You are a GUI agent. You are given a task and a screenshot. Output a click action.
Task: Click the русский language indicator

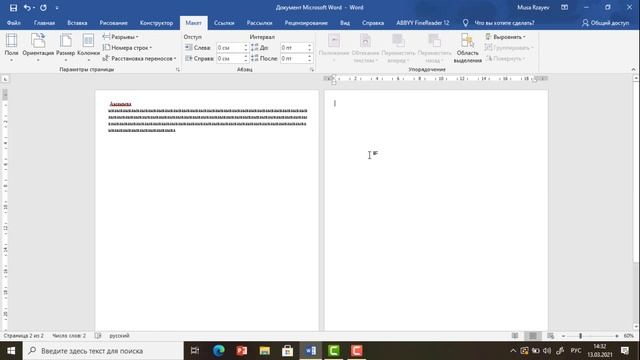(x=119, y=336)
